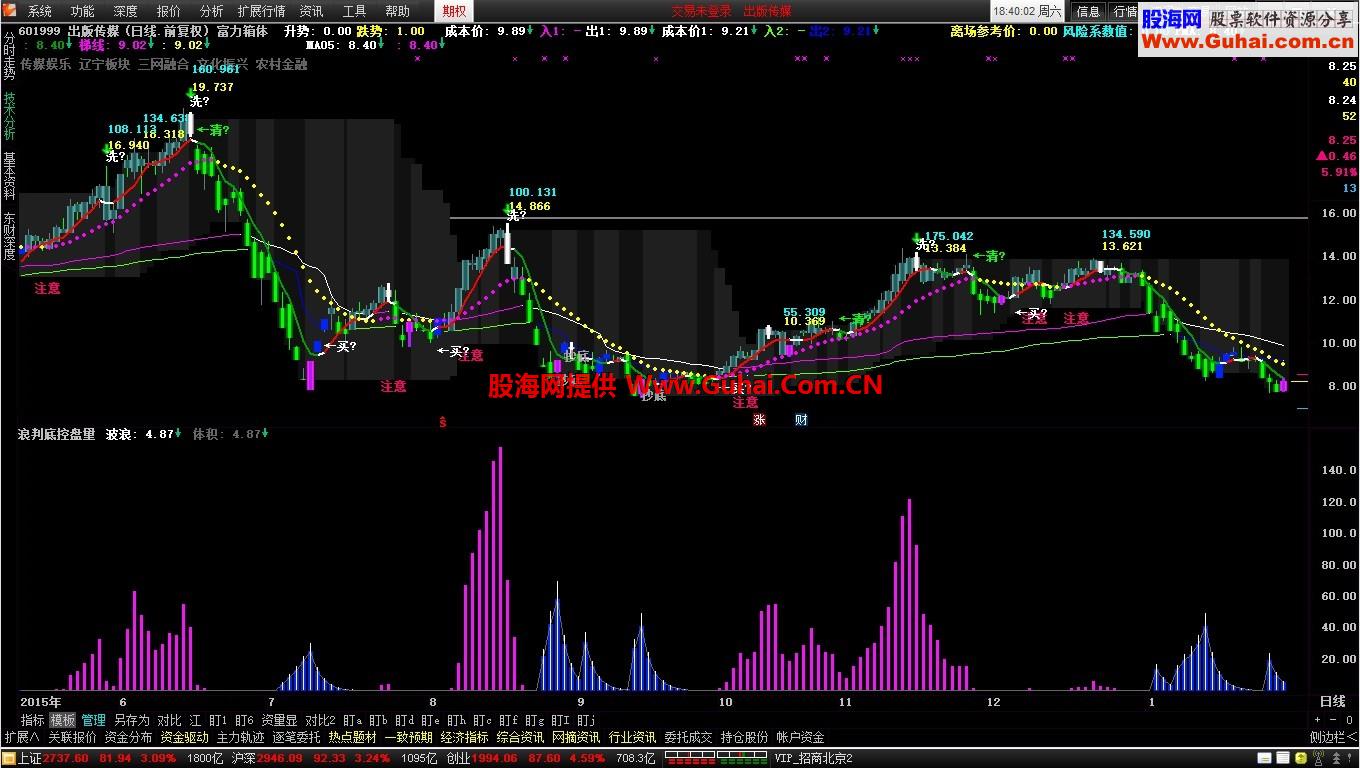The width and height of the screenshot is (1360, 768).
Task: Collapse the 扩展∧ expander at the bottom
Action: coord(22,737)
